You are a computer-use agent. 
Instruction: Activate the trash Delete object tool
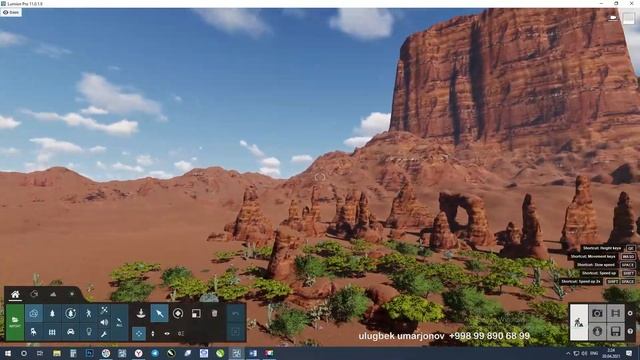point(215,313)
